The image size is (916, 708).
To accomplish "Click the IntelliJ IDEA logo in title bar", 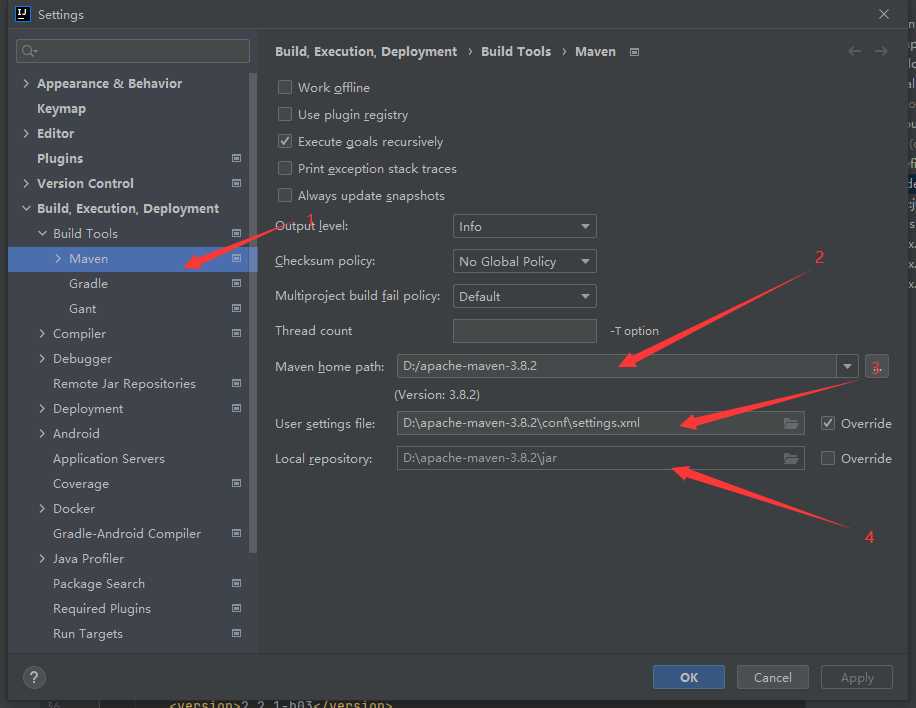I will click(x=23, y=13).
